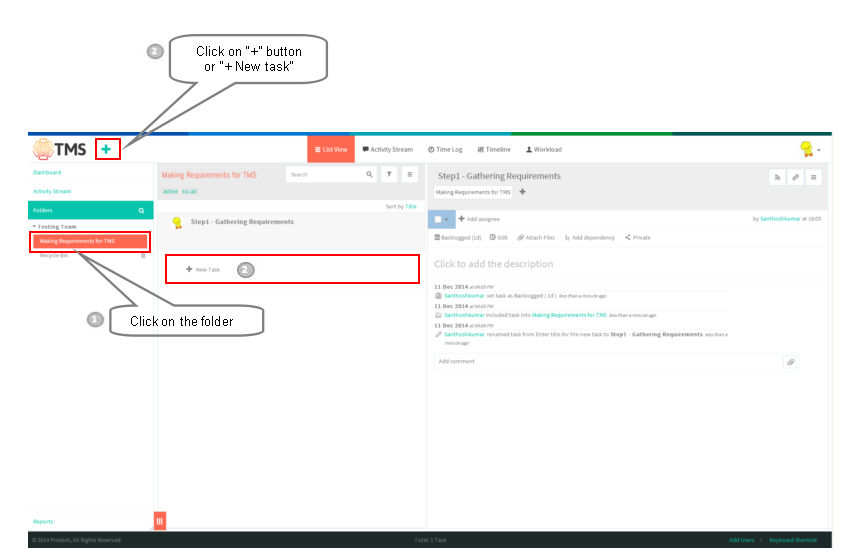Image resolution: width=847 pixels, height=560 pixels.
Task: Click the green plus button beside the TMS logo
Action: 106,149
